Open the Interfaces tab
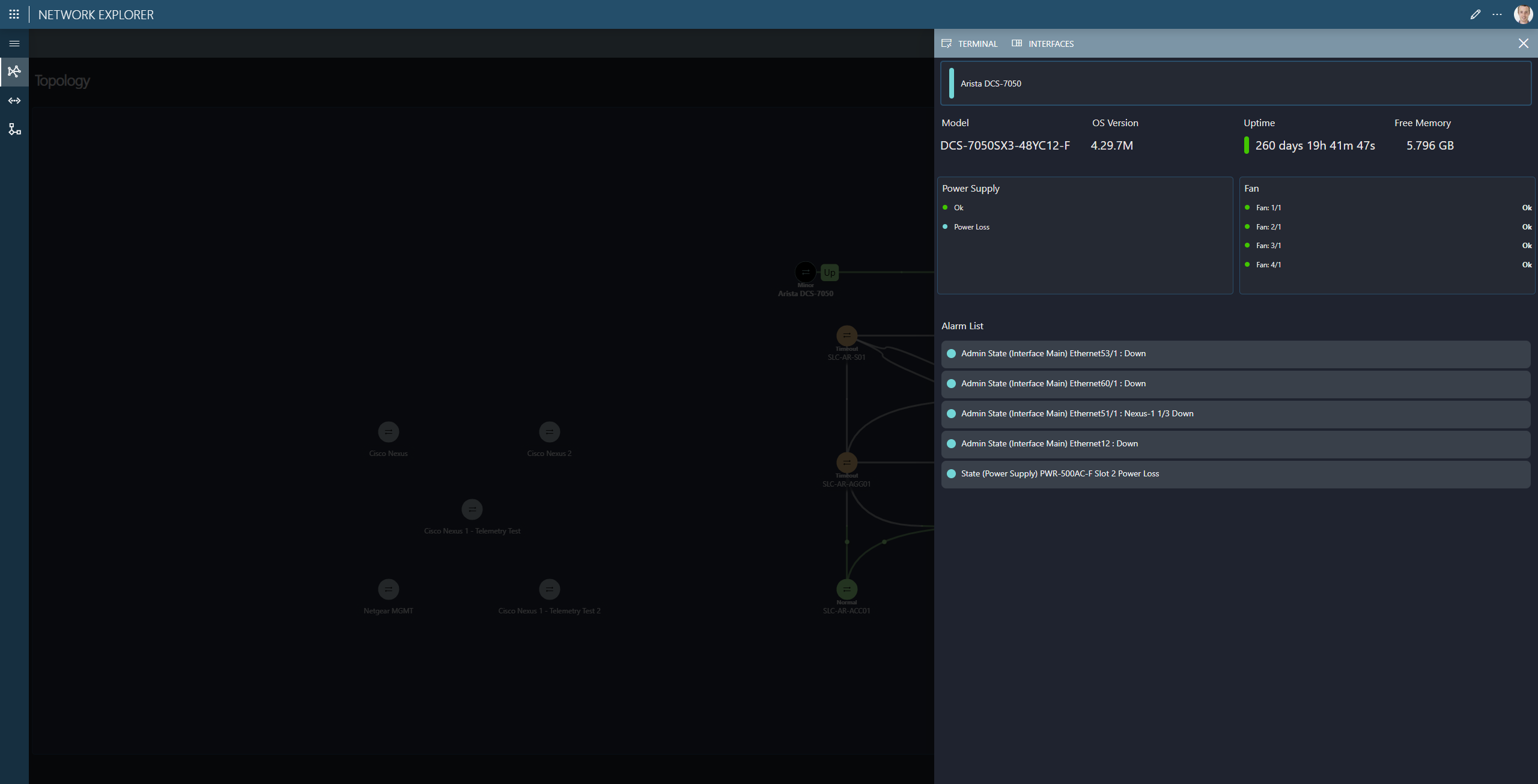Image resolution: width=1538 pixels, height=784 pixels. (1043, 43)
